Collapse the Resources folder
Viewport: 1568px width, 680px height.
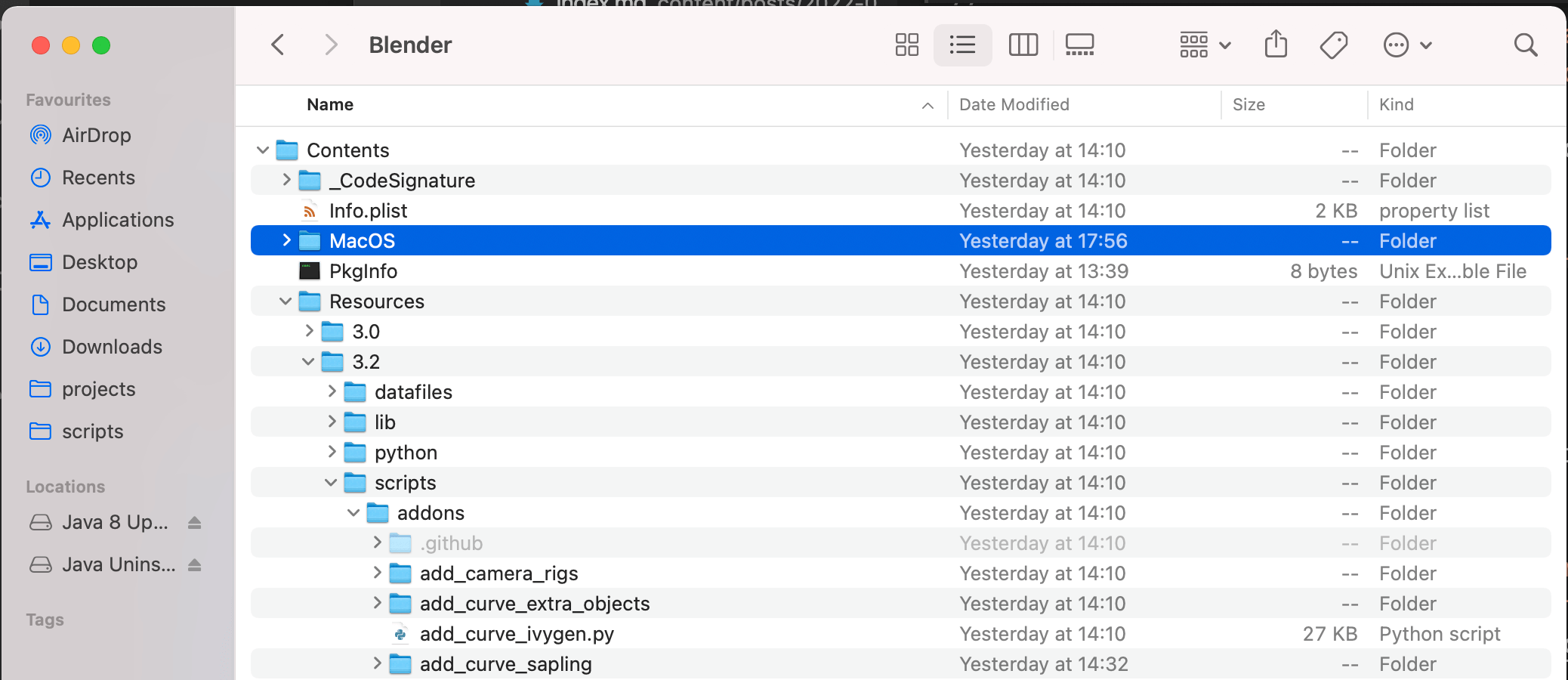coord(286,301)
